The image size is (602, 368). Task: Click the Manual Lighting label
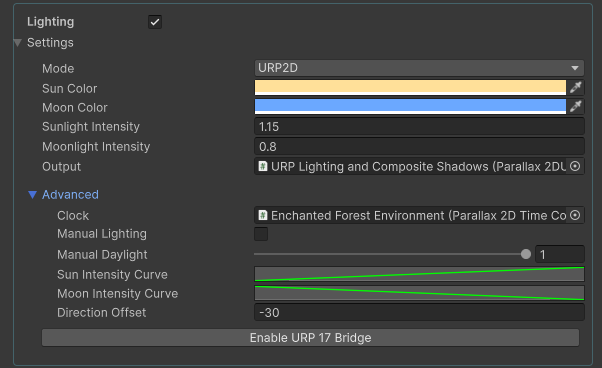click(102, 234)
